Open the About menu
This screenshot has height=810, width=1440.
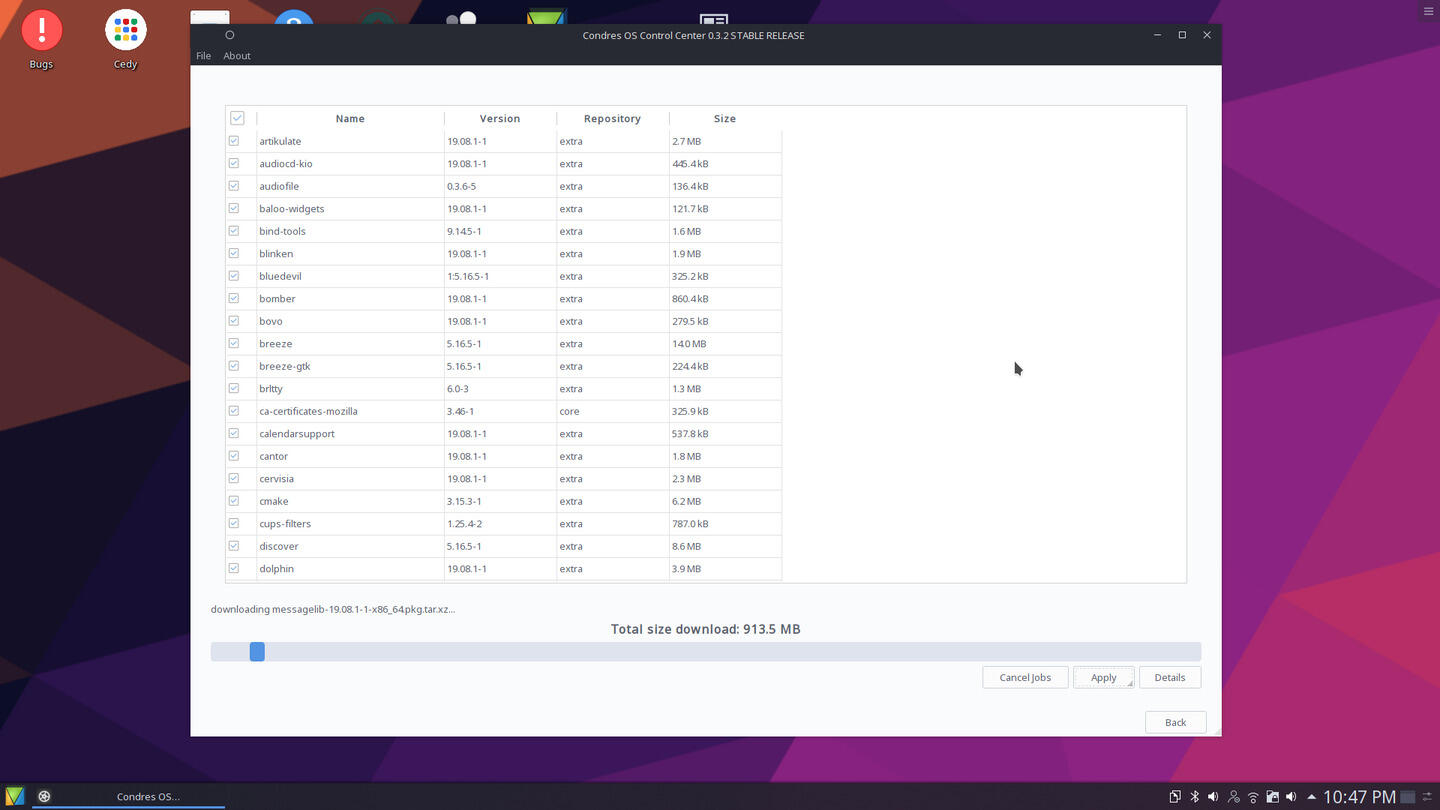(x=237, y=56)
